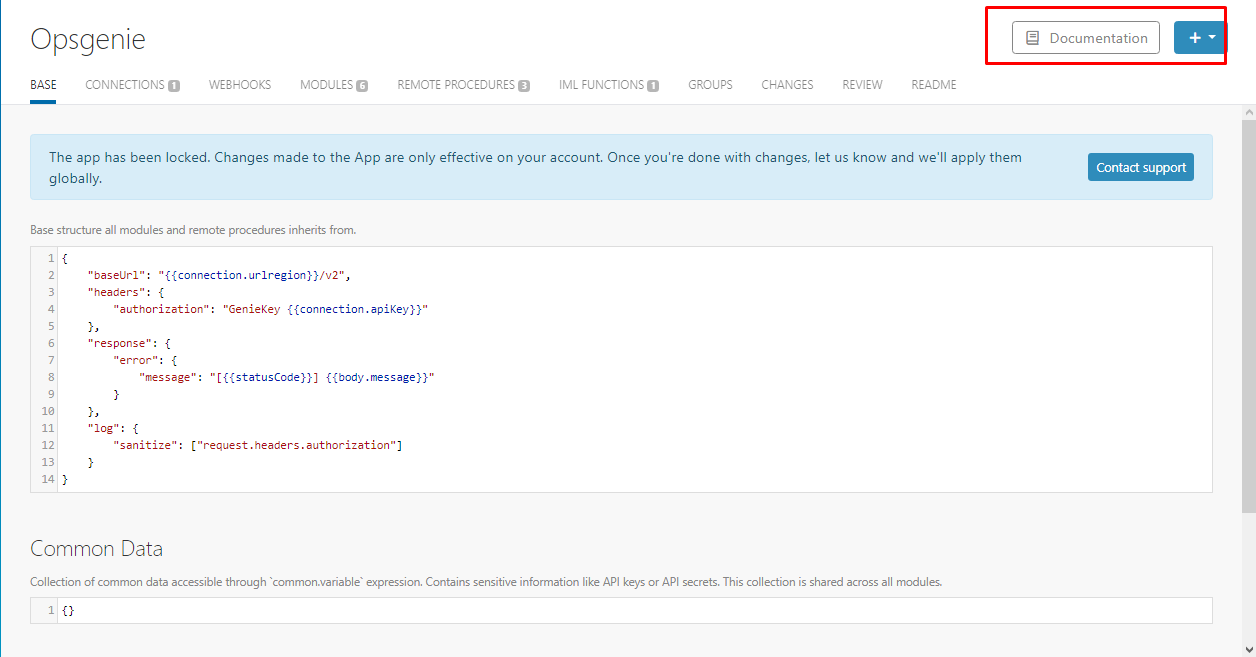Go to the WEBHOOKS tab

240,85
